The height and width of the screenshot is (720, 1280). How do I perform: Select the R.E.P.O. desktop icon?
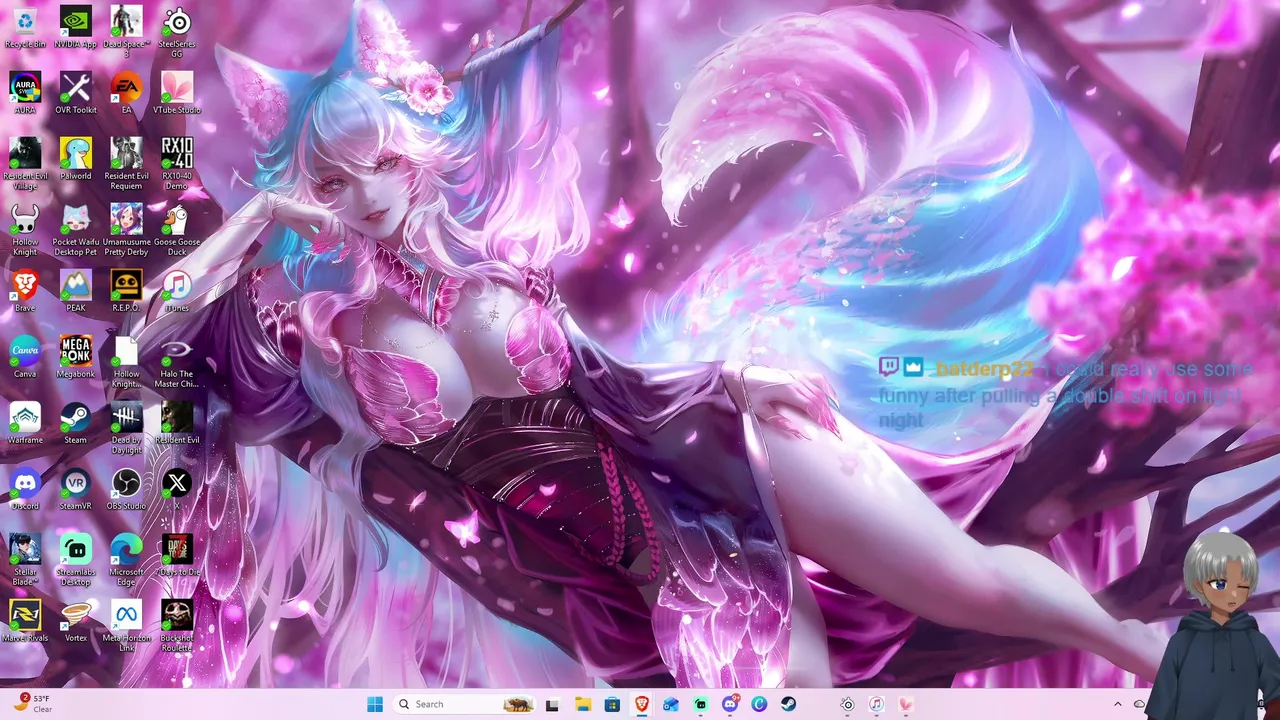pos(126,291)
